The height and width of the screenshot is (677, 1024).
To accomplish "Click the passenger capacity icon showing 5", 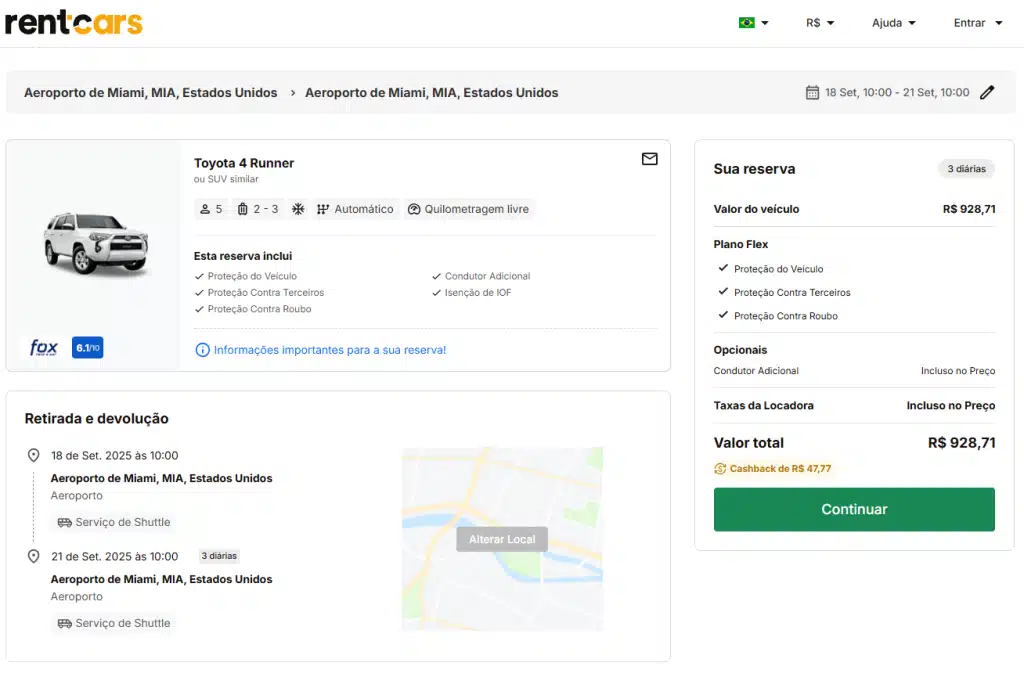I will (203, 209).
